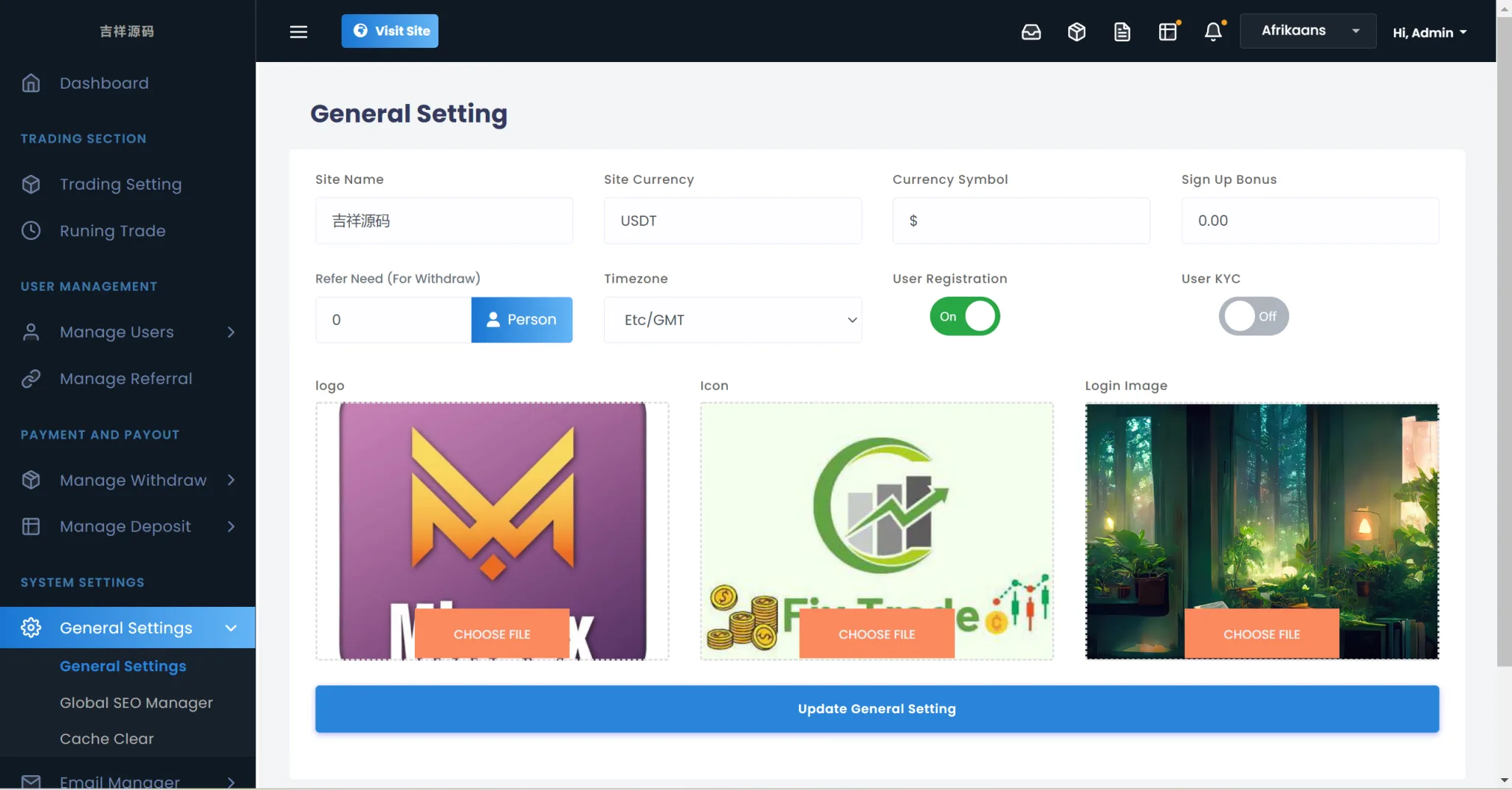Choose file for the Login Image

point(1261,634)
